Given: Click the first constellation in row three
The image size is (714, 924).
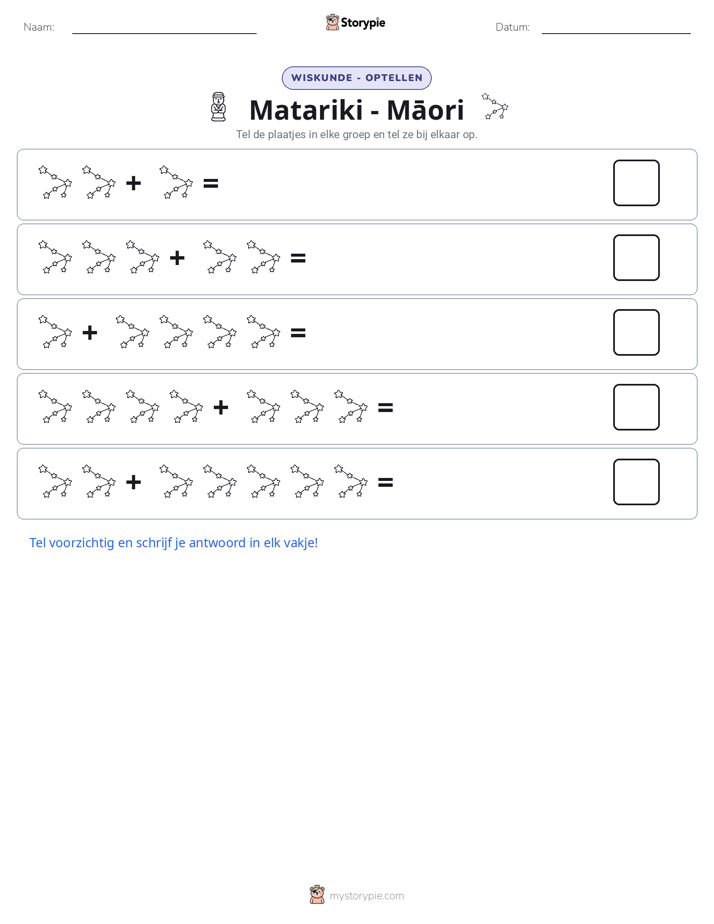Looking at the screenshot, I should 55,332.
